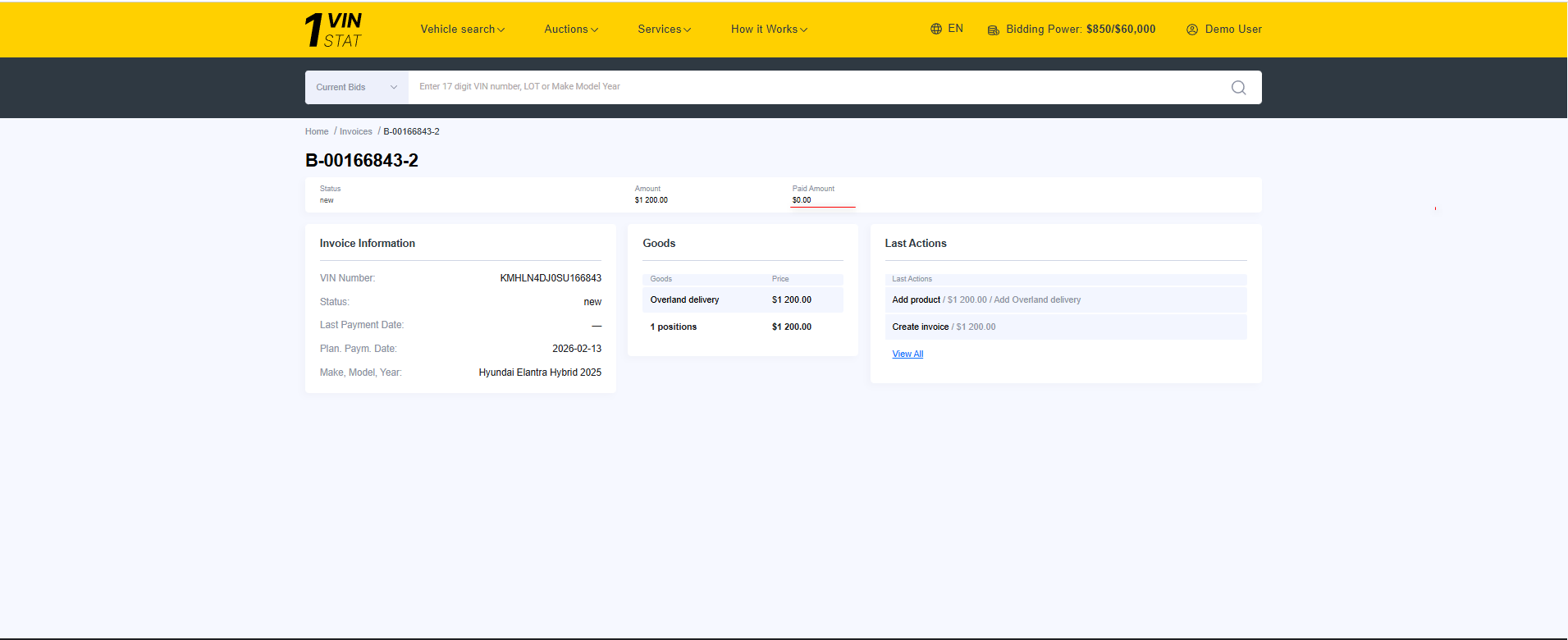Click the Demo User profile icon
The height and width of the screenshot is (640, 1568).
[x=1192, y=30]
